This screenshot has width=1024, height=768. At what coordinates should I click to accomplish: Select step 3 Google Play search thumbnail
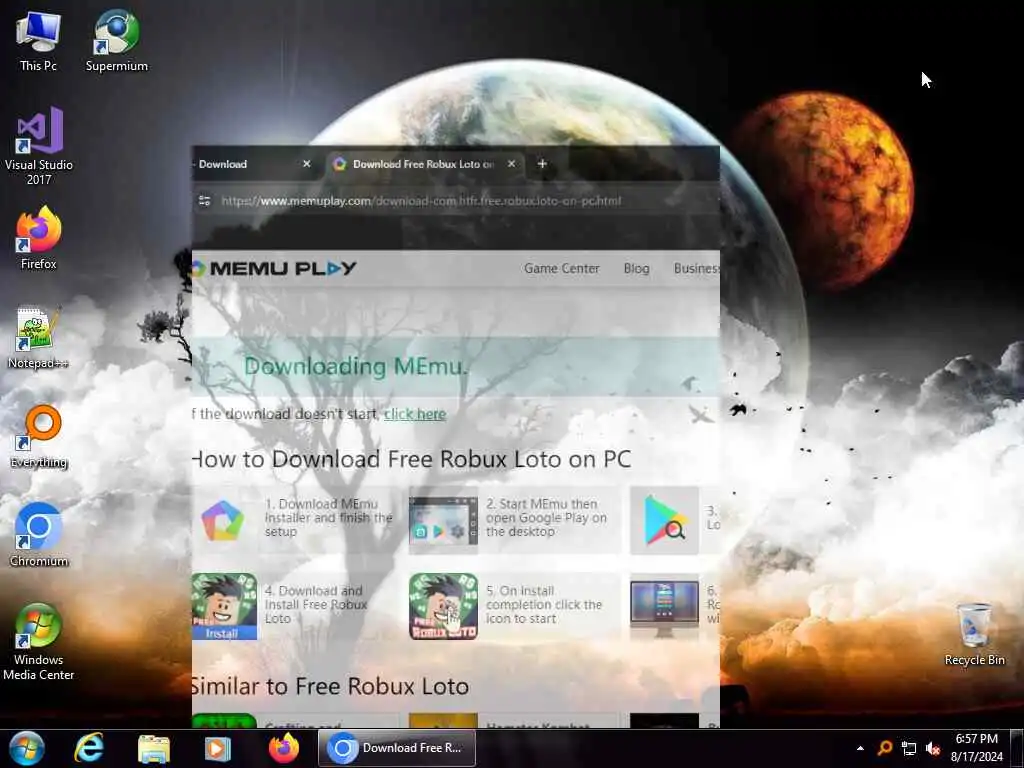point(664,520)
